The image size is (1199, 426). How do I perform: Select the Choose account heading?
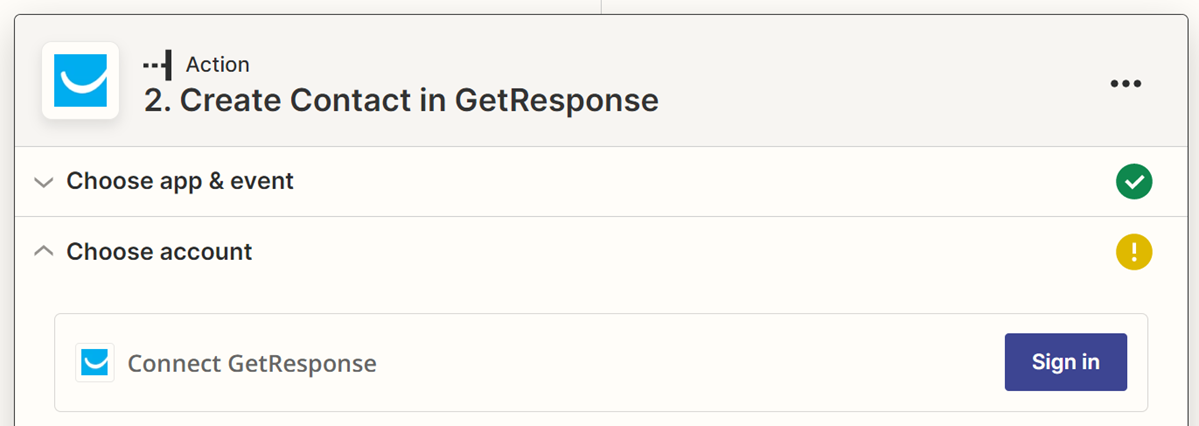(159, 252)
